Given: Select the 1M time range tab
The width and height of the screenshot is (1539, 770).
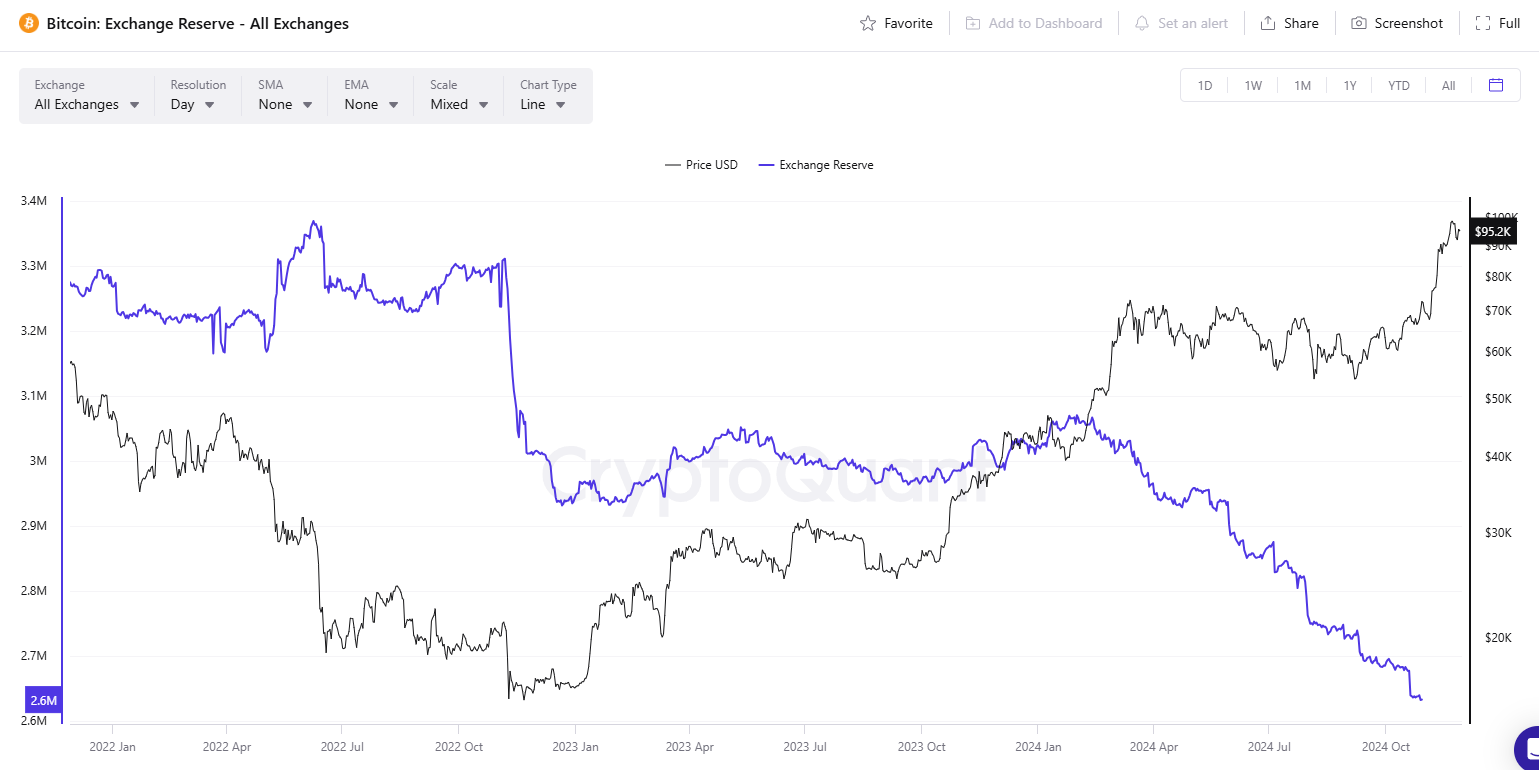Looking at the screenshot, I should (1302, 85).
